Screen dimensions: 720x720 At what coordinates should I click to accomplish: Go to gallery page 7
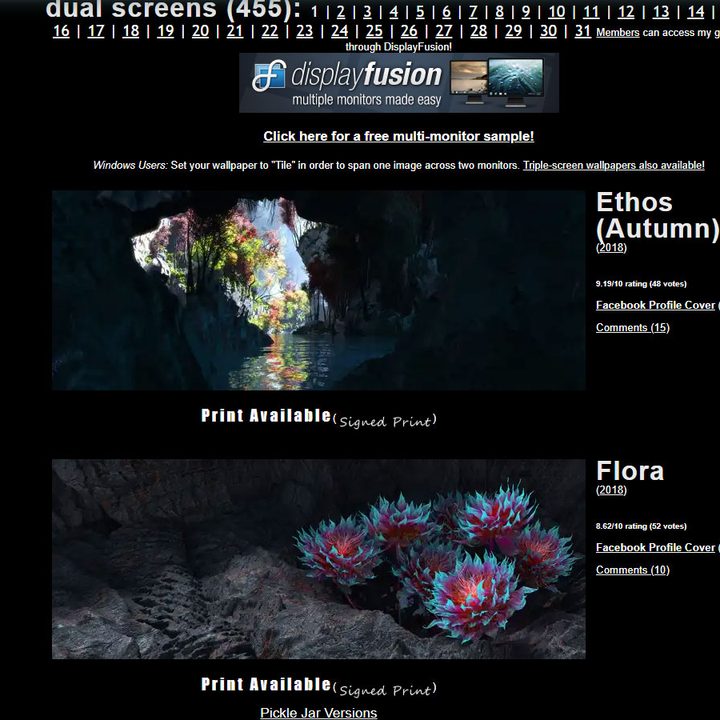tap(473, 12)
